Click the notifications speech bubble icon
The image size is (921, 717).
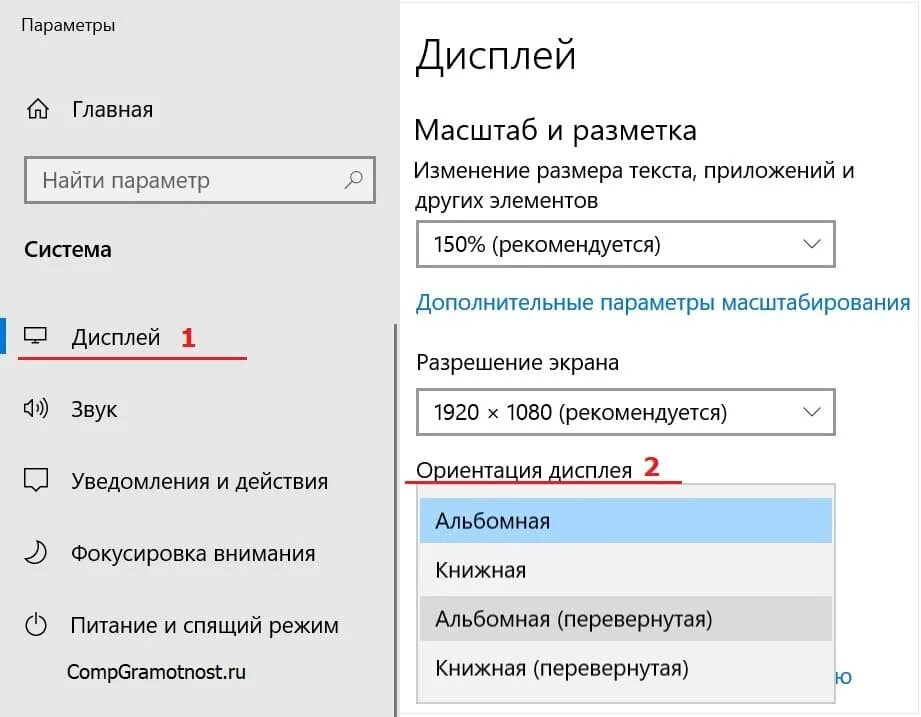(36, 480)
